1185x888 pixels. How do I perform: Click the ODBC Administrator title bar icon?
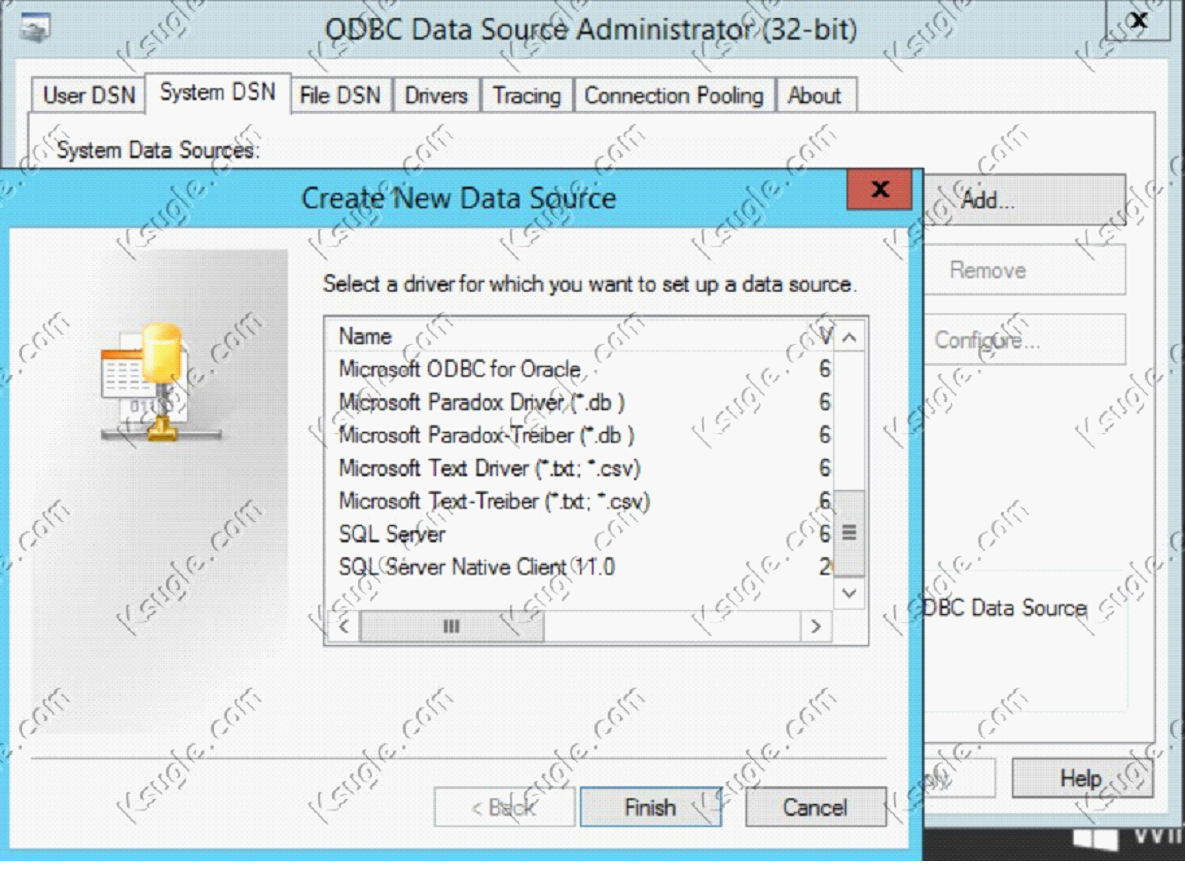tap(35, 27)
